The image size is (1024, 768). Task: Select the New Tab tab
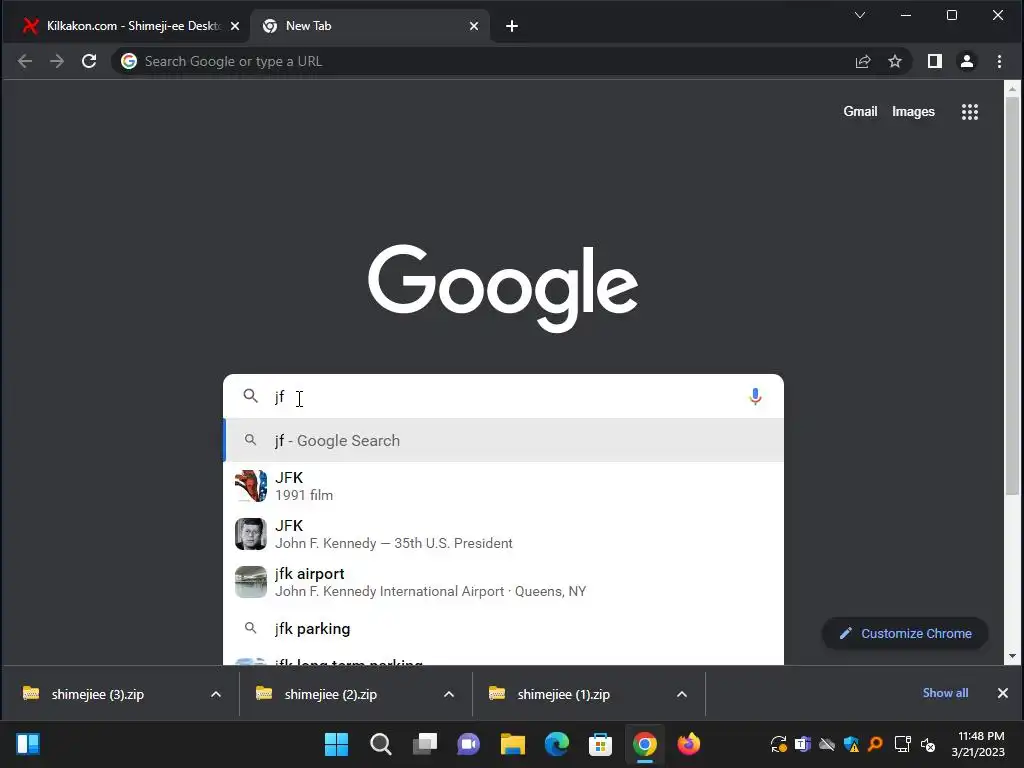[370, 26]
